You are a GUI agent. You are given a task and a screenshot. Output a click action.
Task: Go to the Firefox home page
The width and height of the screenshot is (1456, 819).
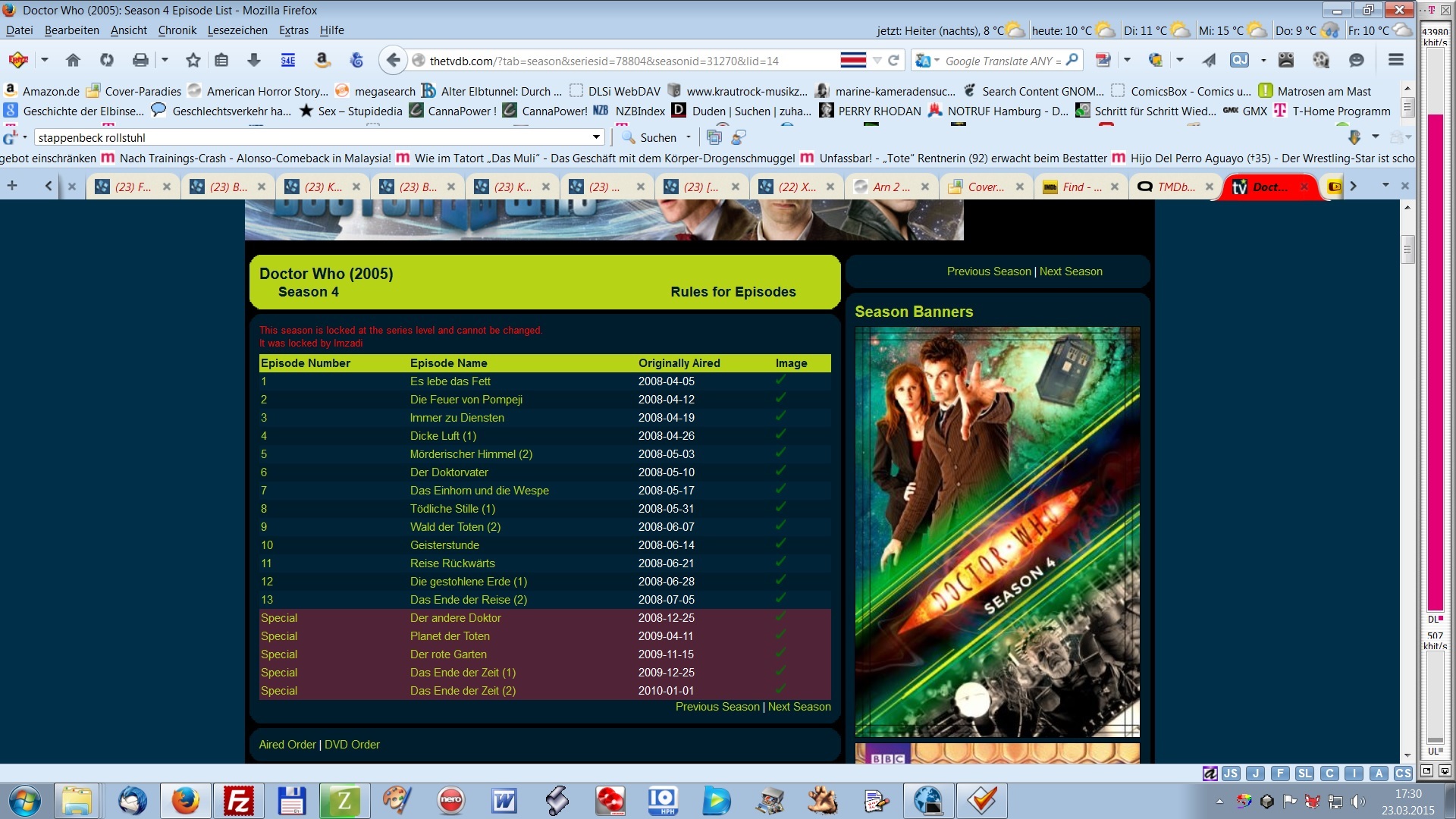point(73,60)
